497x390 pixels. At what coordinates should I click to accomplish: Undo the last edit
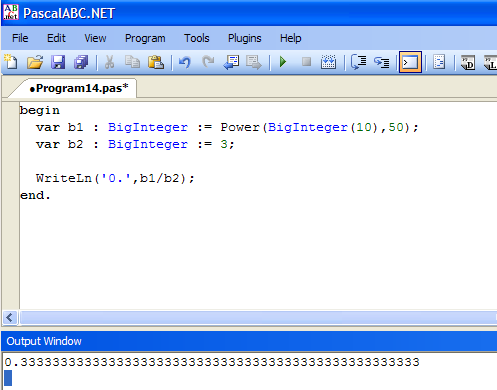(x=184, y=62)
